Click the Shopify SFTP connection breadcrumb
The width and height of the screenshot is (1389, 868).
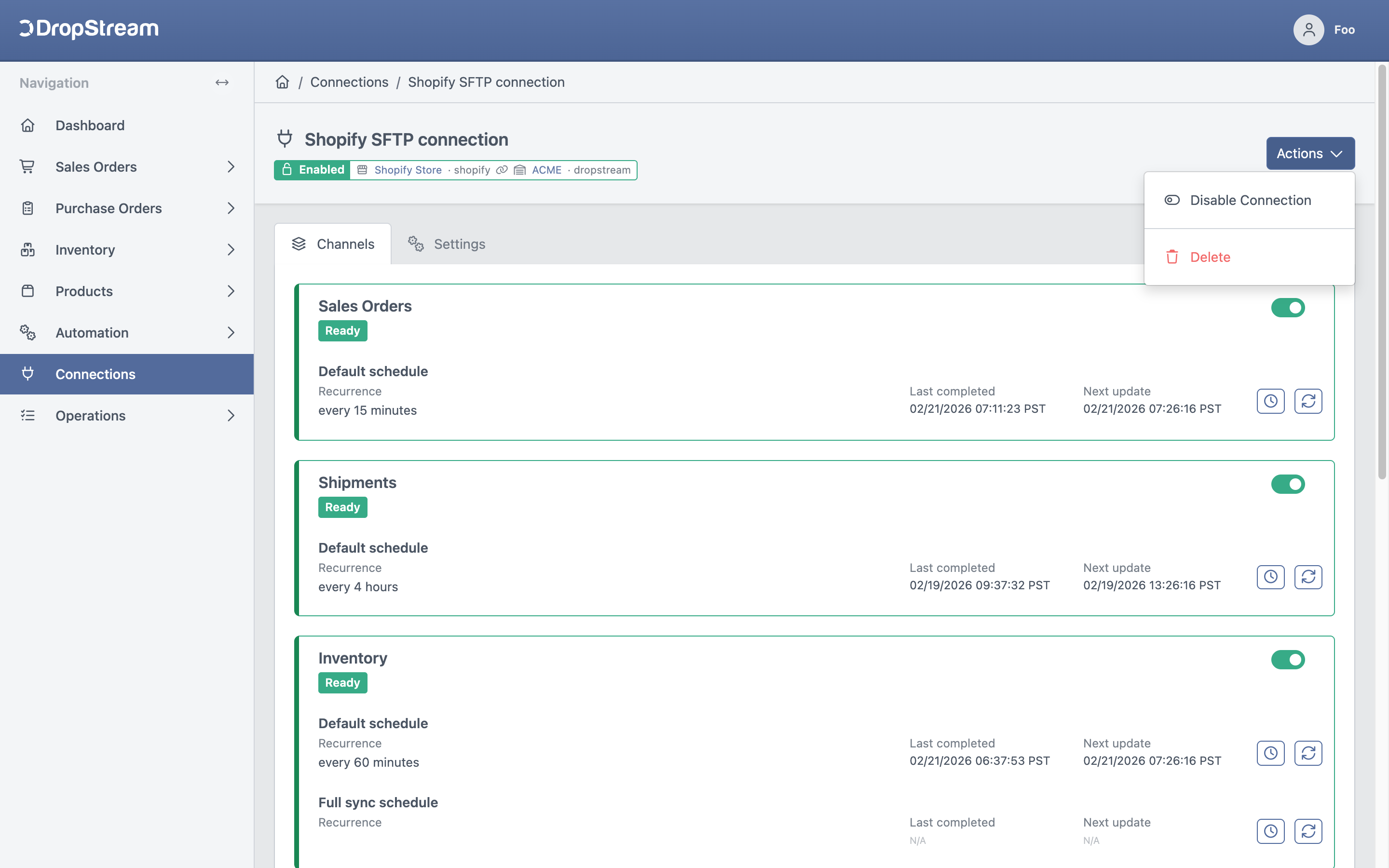click(x=486, y=82)
